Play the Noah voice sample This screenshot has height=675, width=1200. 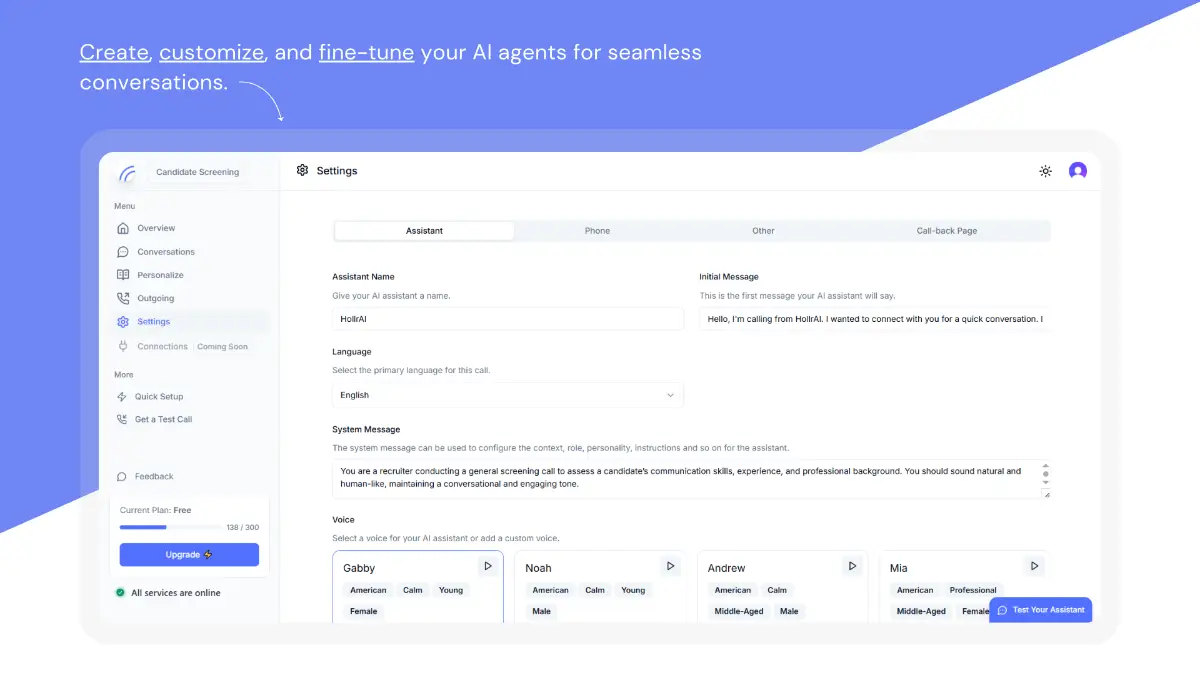click(670, 566)
